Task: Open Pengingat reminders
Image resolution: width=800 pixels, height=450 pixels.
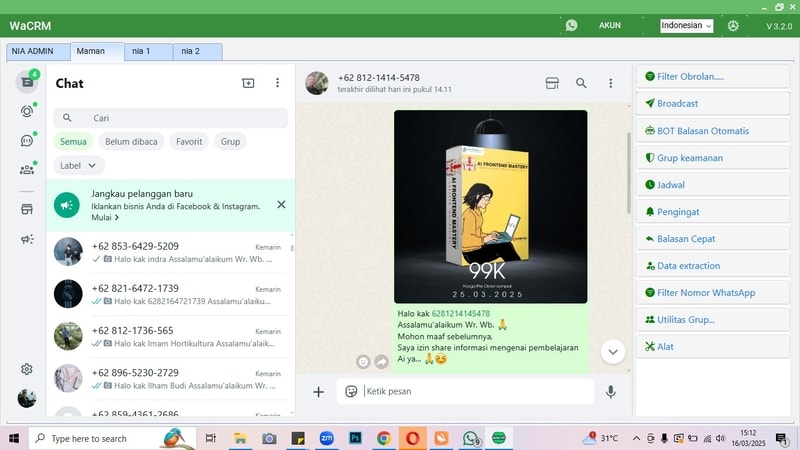Action: 713,212
